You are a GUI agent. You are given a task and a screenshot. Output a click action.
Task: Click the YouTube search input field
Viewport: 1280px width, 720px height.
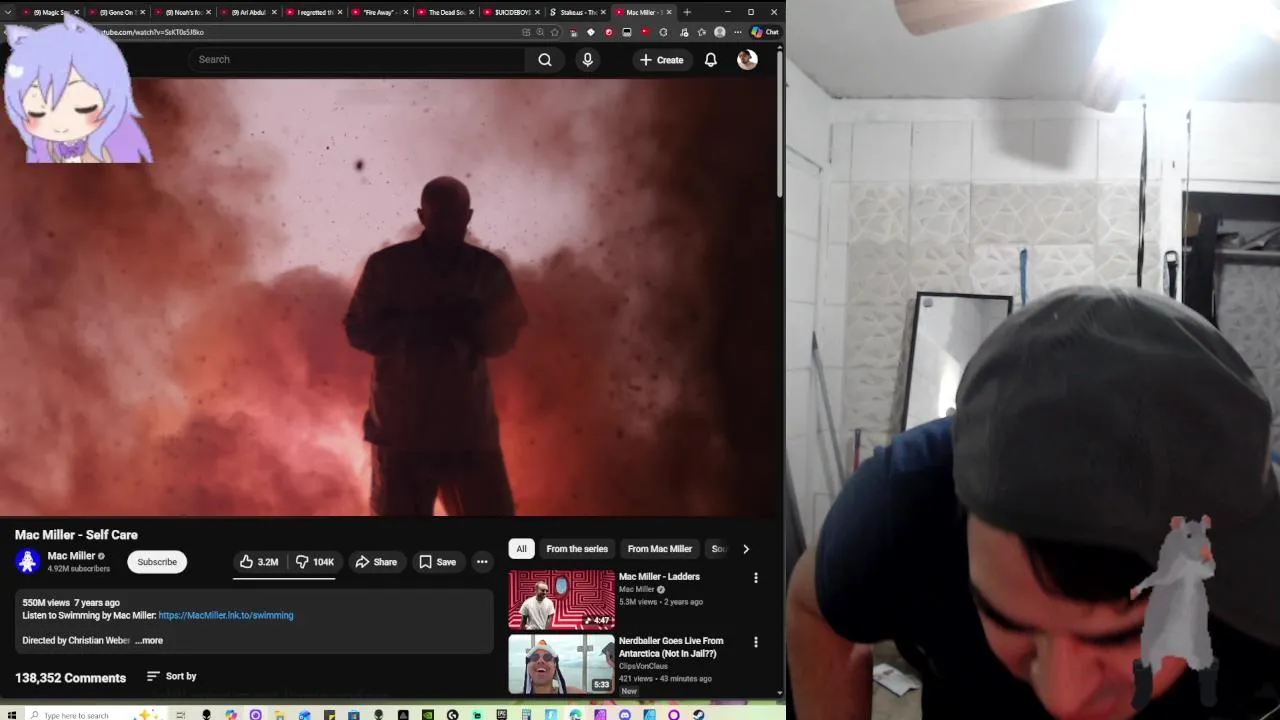[x=356, y=60]
